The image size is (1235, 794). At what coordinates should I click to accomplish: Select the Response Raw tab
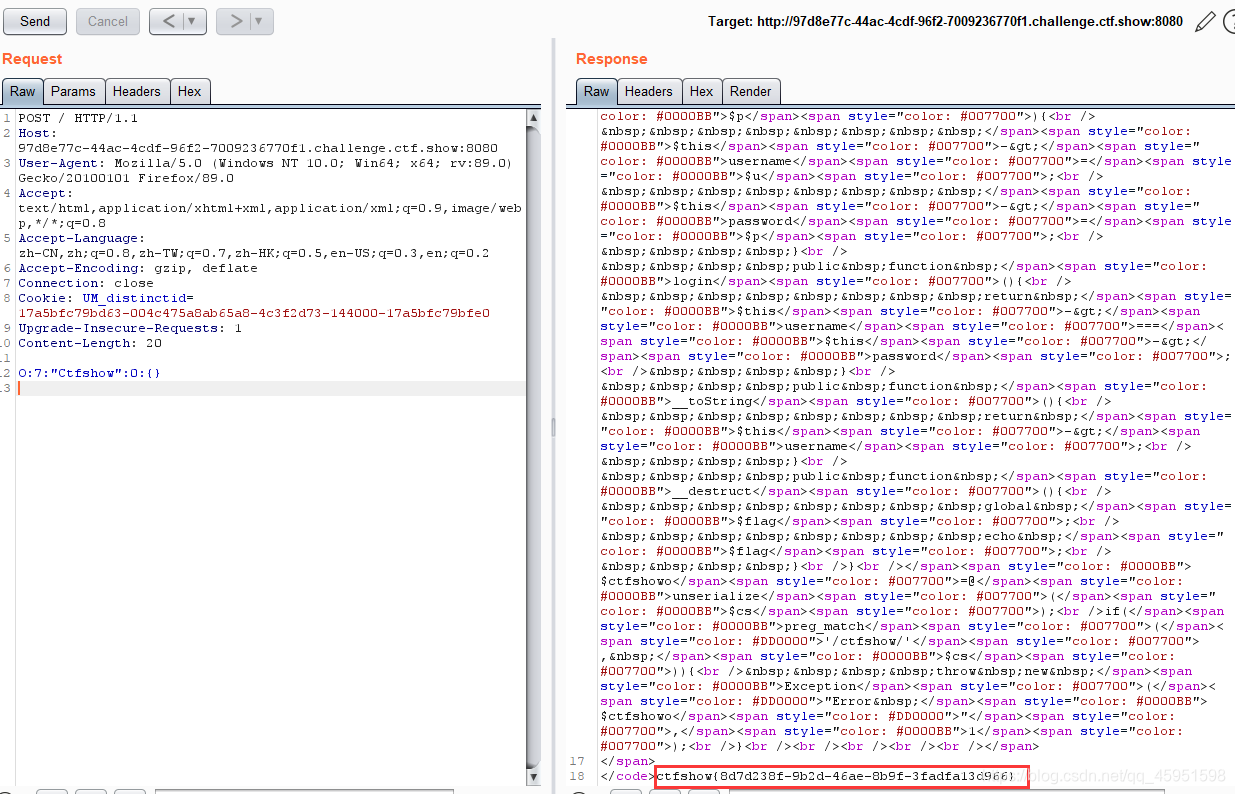pos(596,91)
